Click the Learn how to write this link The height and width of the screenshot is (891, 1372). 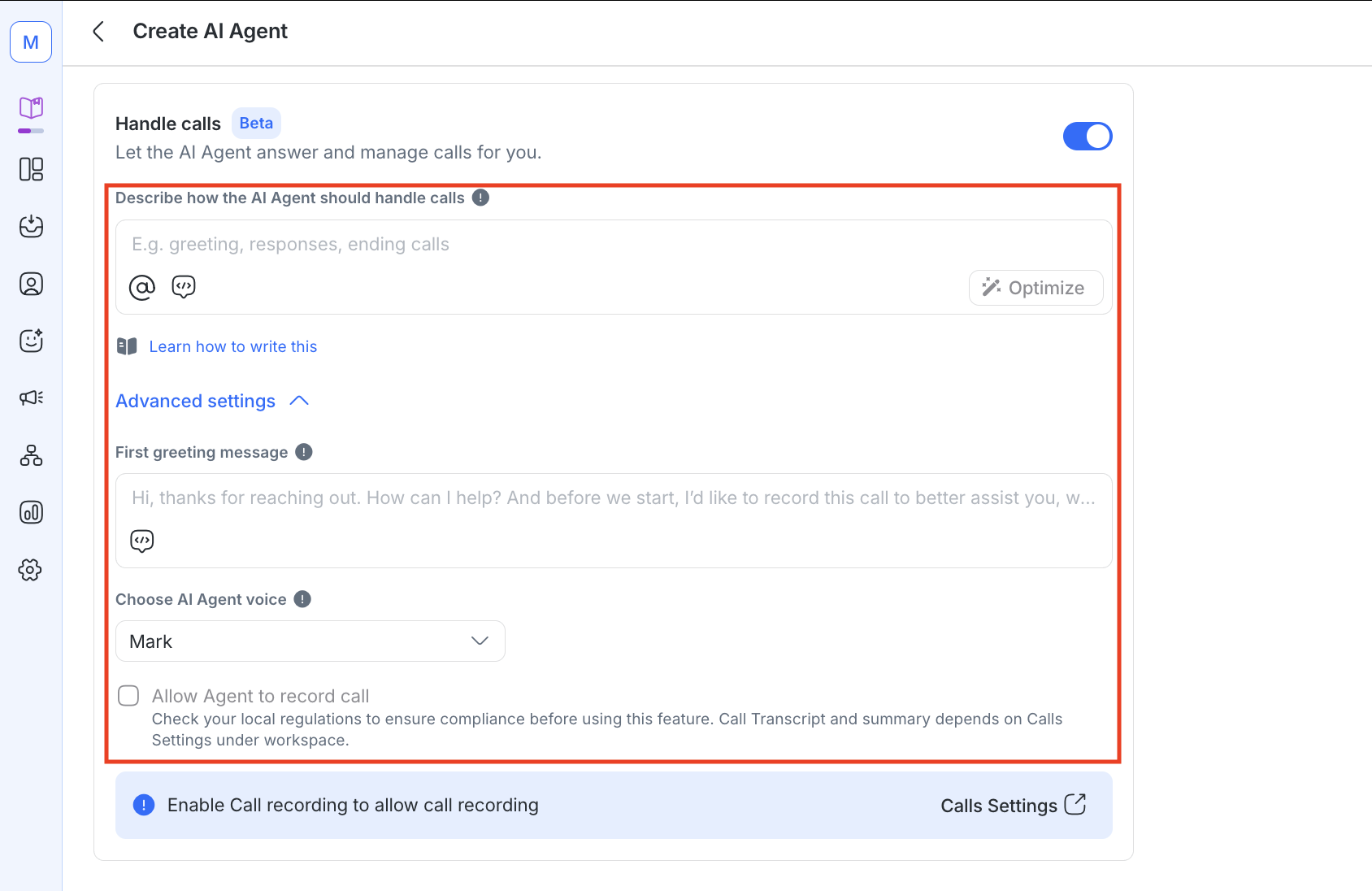click(232, 346)
